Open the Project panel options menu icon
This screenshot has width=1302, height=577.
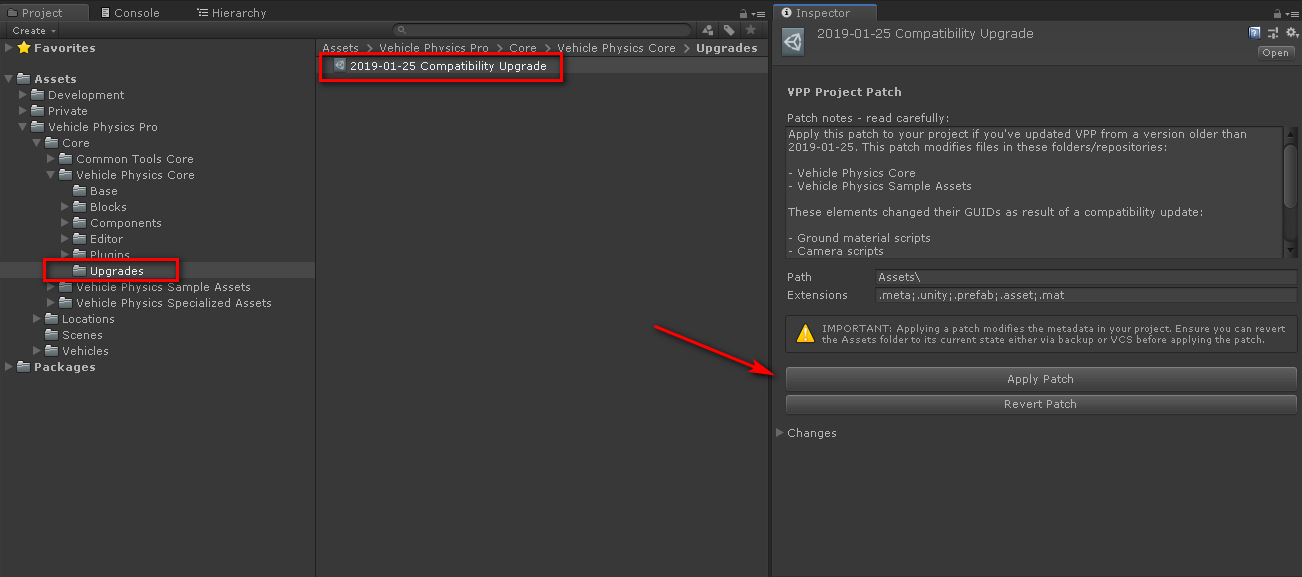759,13
